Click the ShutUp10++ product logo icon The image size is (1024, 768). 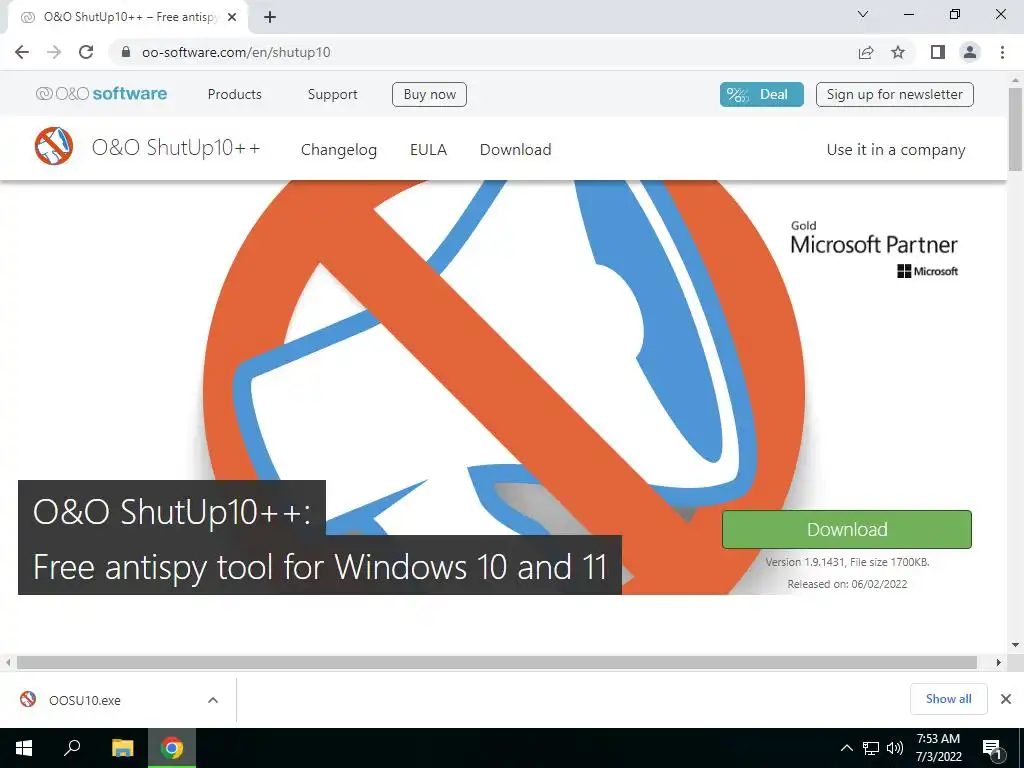click(54, 146)
